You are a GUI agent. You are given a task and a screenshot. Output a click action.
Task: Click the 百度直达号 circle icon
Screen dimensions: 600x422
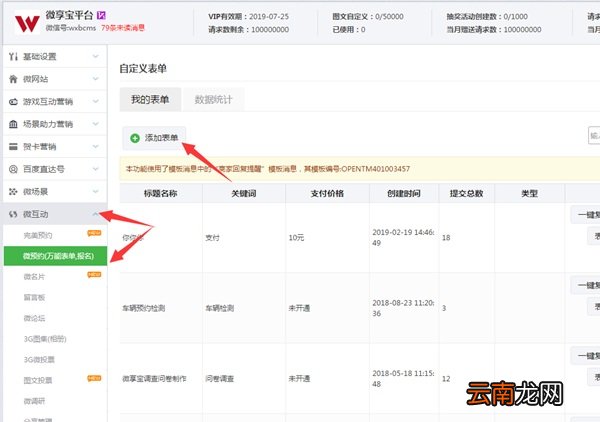(13, 169)
